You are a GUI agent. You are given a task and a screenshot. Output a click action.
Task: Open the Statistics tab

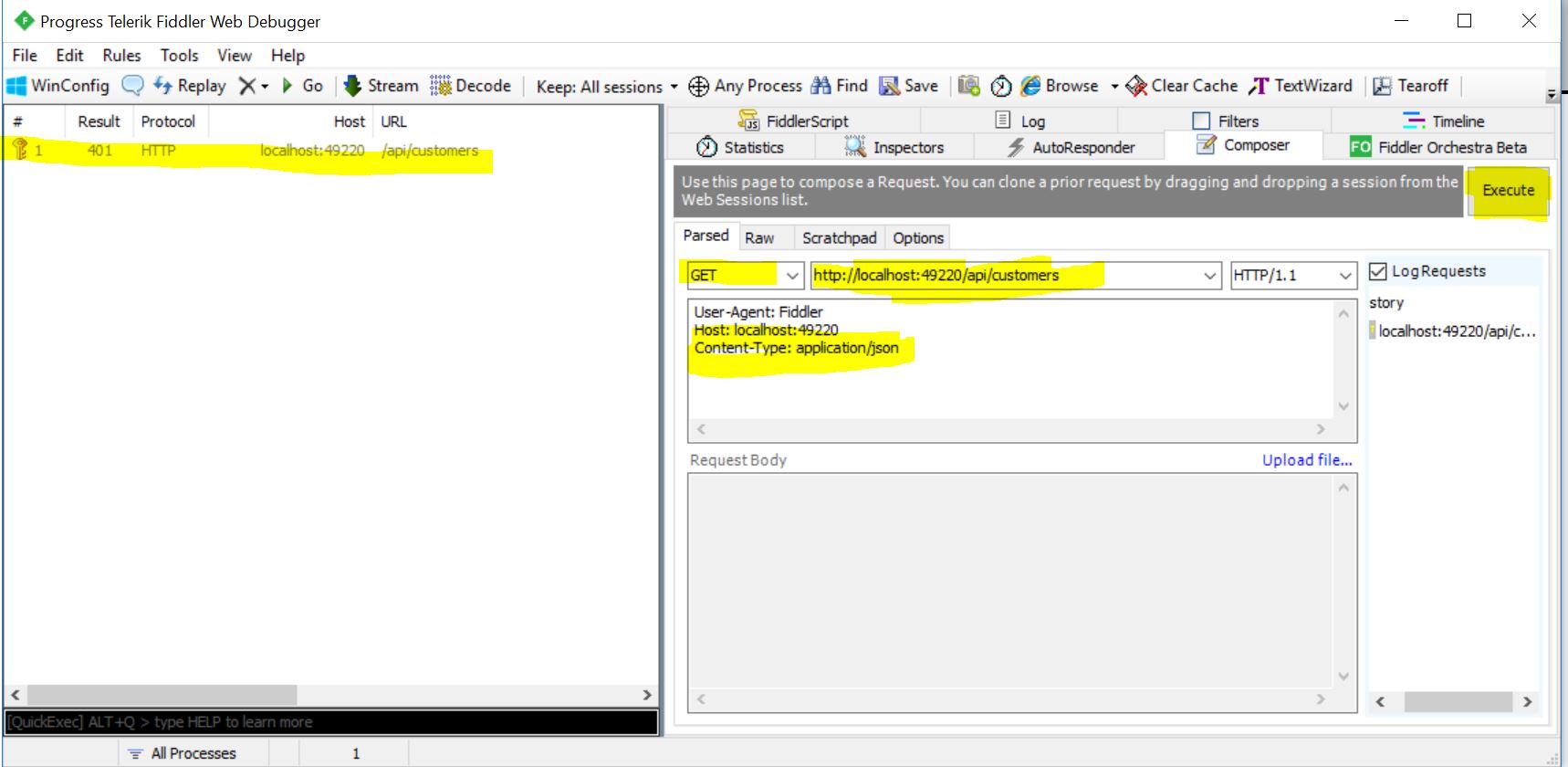pos(740,147)
